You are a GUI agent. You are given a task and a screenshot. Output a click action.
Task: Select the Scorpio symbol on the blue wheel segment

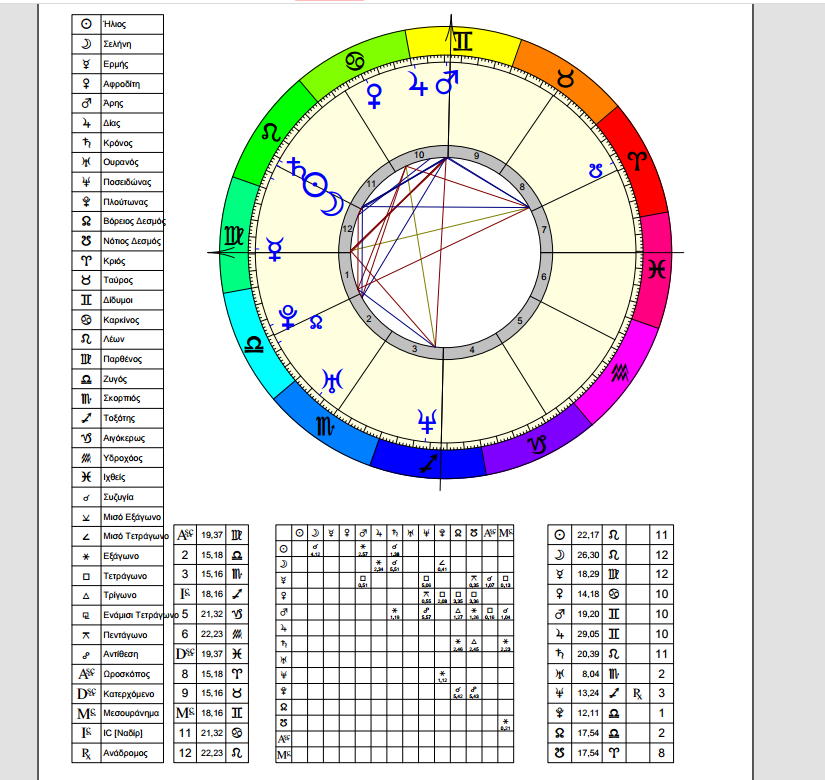[327, 427]
